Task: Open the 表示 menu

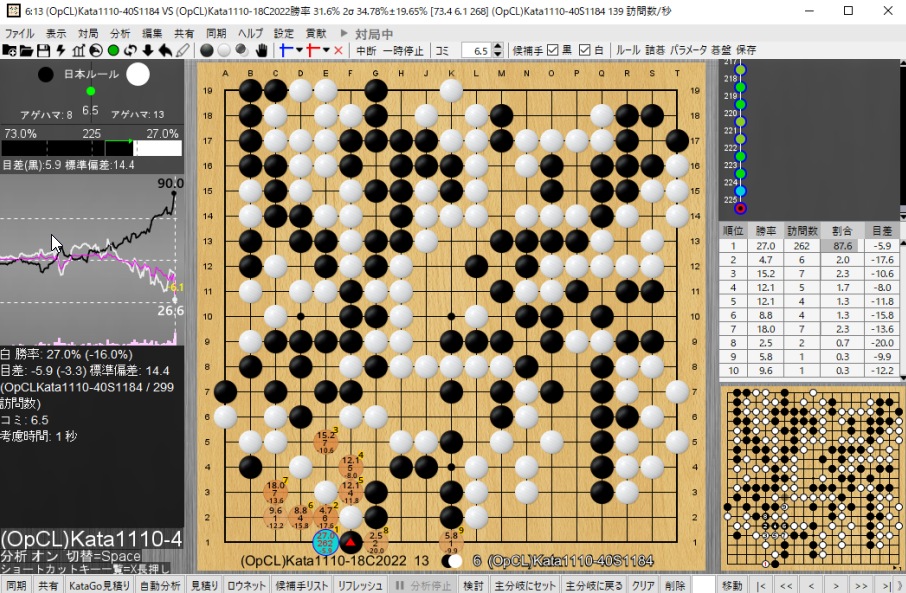Action: click(x=56, y=34)
